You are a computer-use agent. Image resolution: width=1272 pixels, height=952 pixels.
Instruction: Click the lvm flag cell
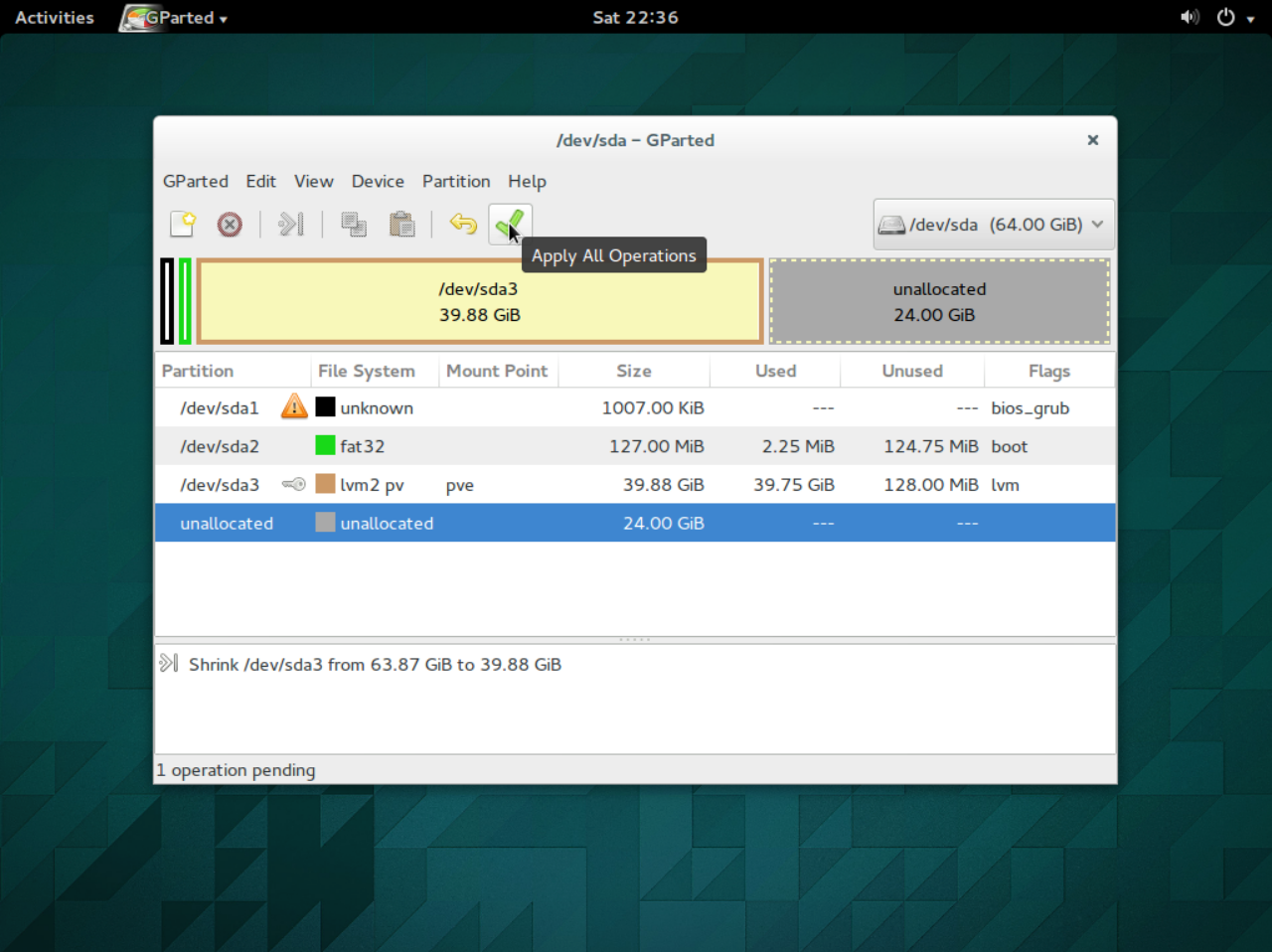point(1006,485)
